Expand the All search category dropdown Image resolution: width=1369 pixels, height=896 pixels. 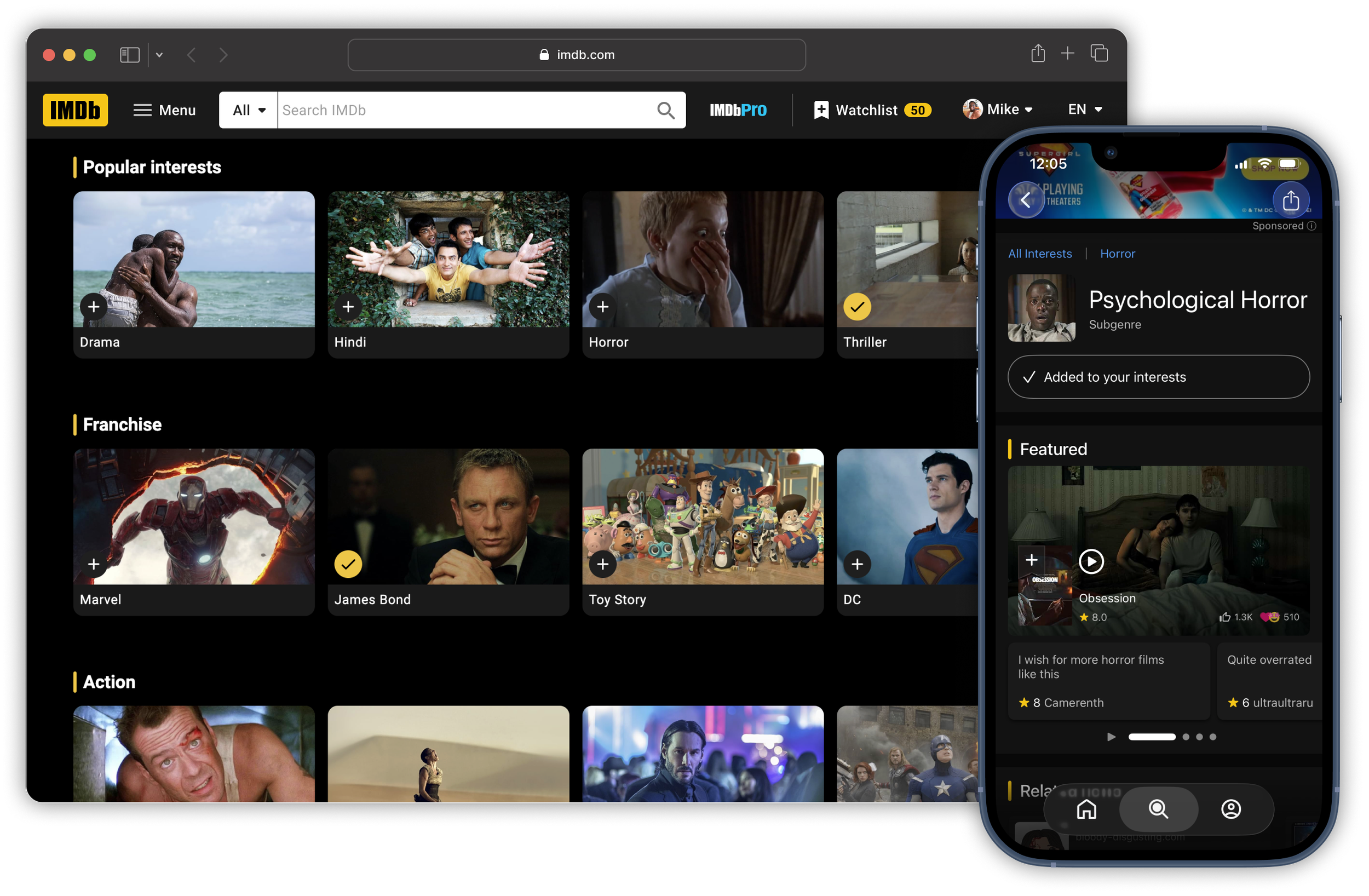(249, 110)
